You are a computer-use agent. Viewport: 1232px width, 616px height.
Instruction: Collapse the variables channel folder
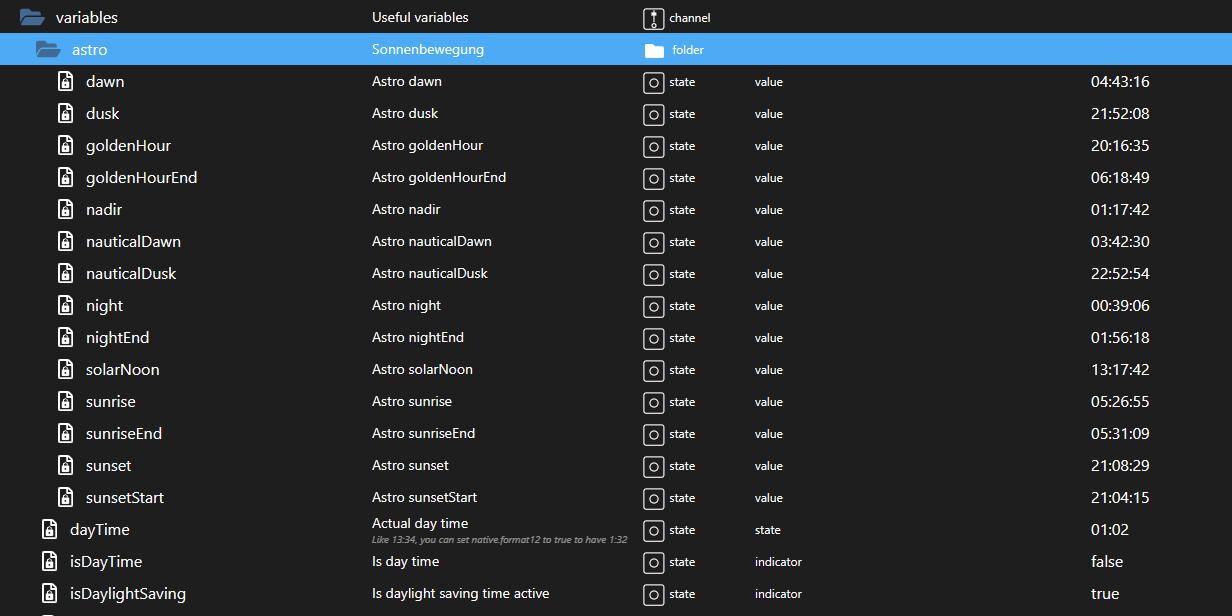coord(32,17)
